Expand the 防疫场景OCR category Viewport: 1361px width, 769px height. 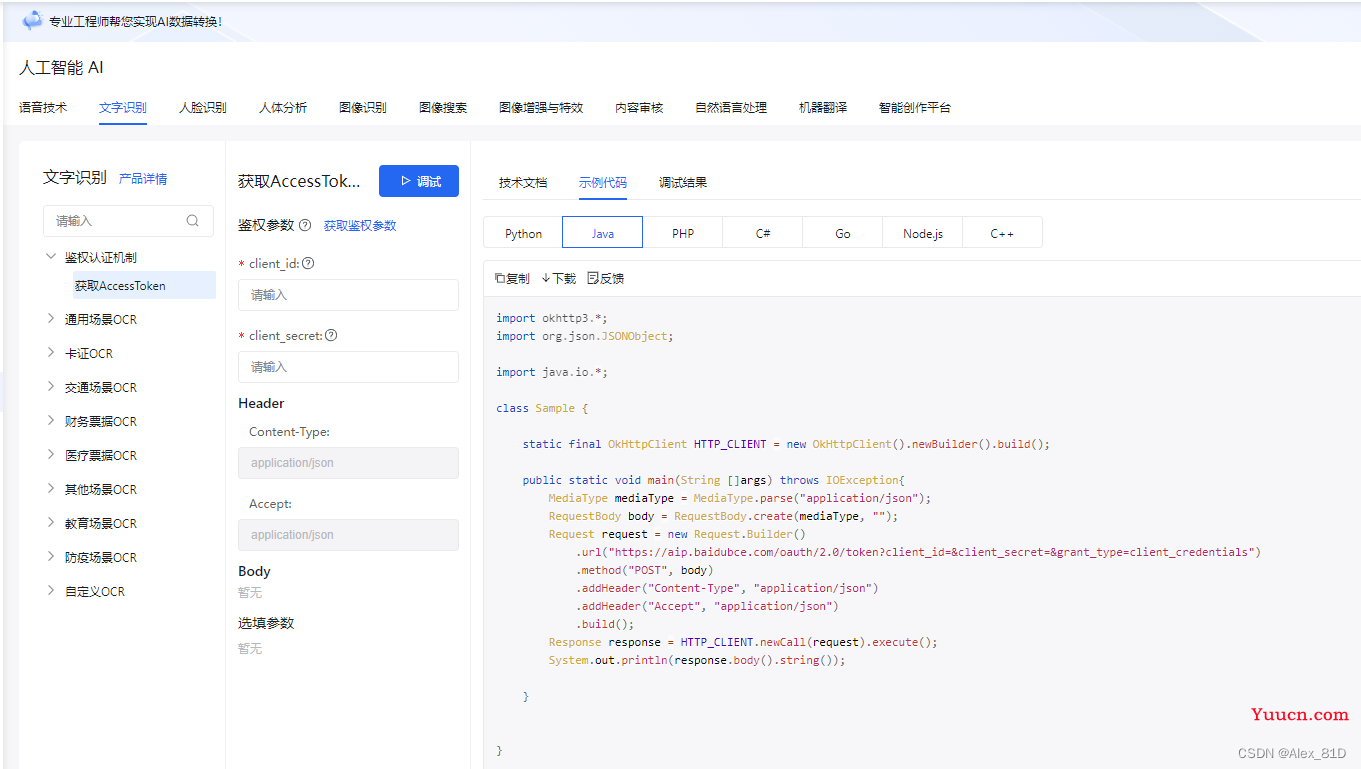click(51, 557)
